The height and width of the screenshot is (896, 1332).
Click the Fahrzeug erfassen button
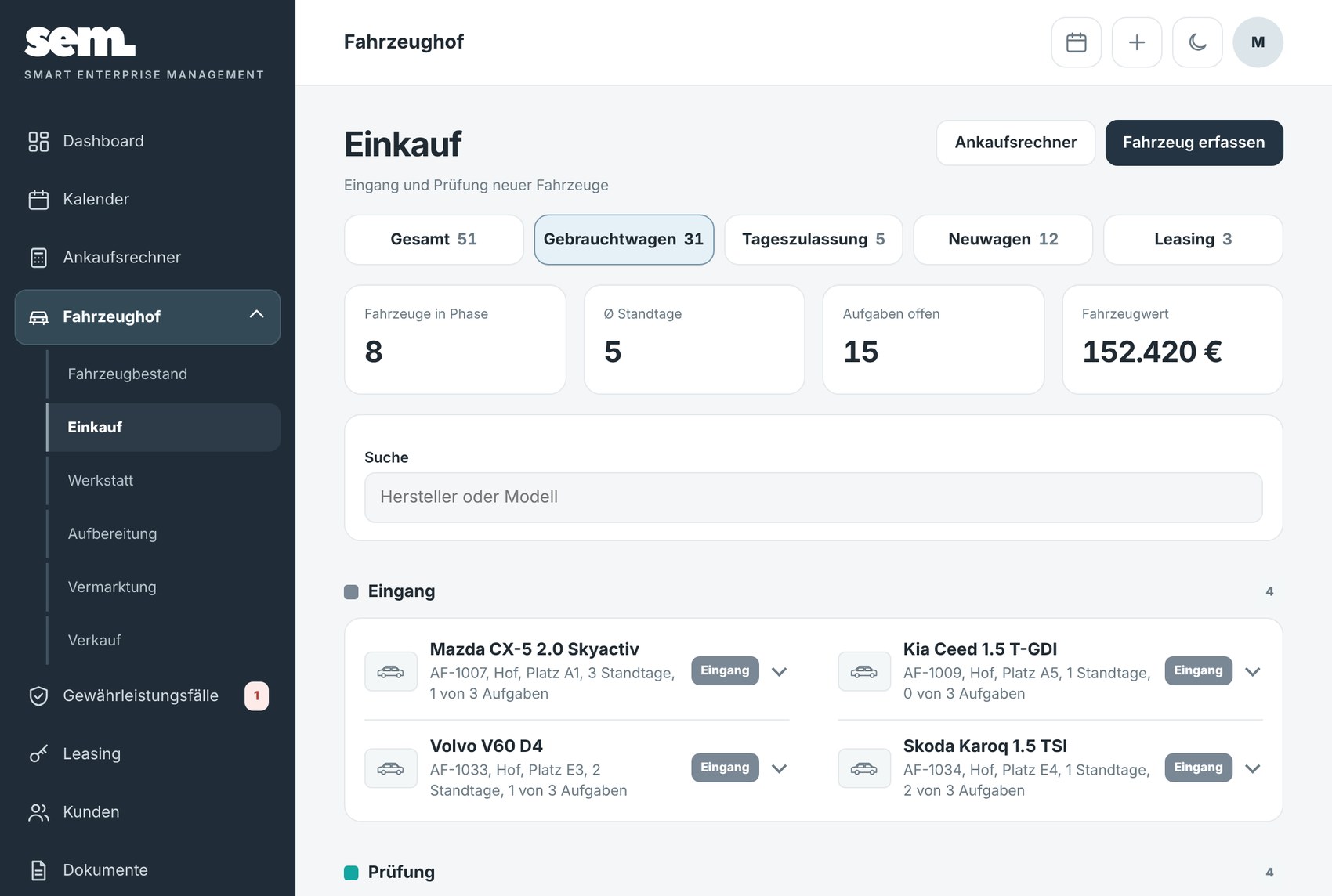click(1194, 143)
